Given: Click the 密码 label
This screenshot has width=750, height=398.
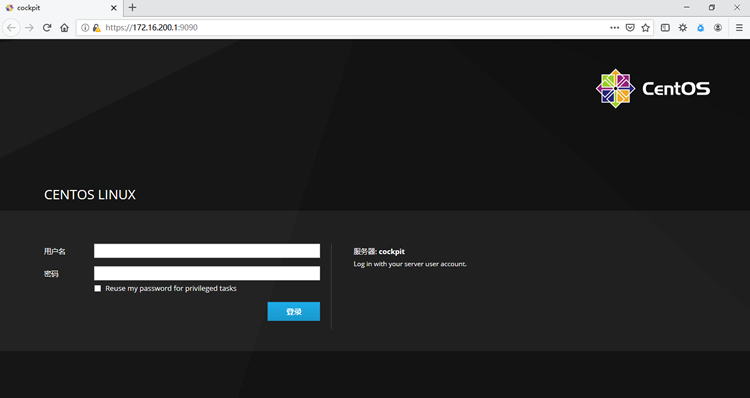Looking at the screenshot, I should point(51,274).
